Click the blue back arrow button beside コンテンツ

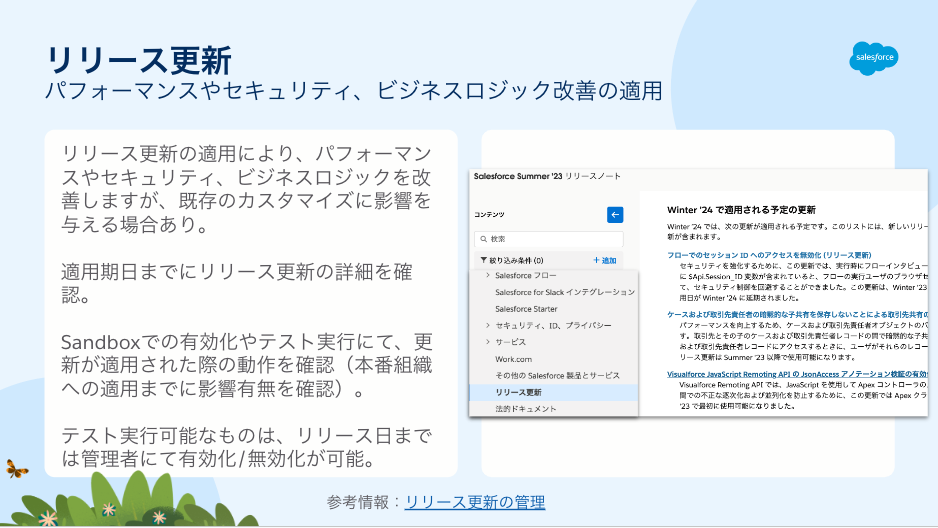click(x=614, y=215)
